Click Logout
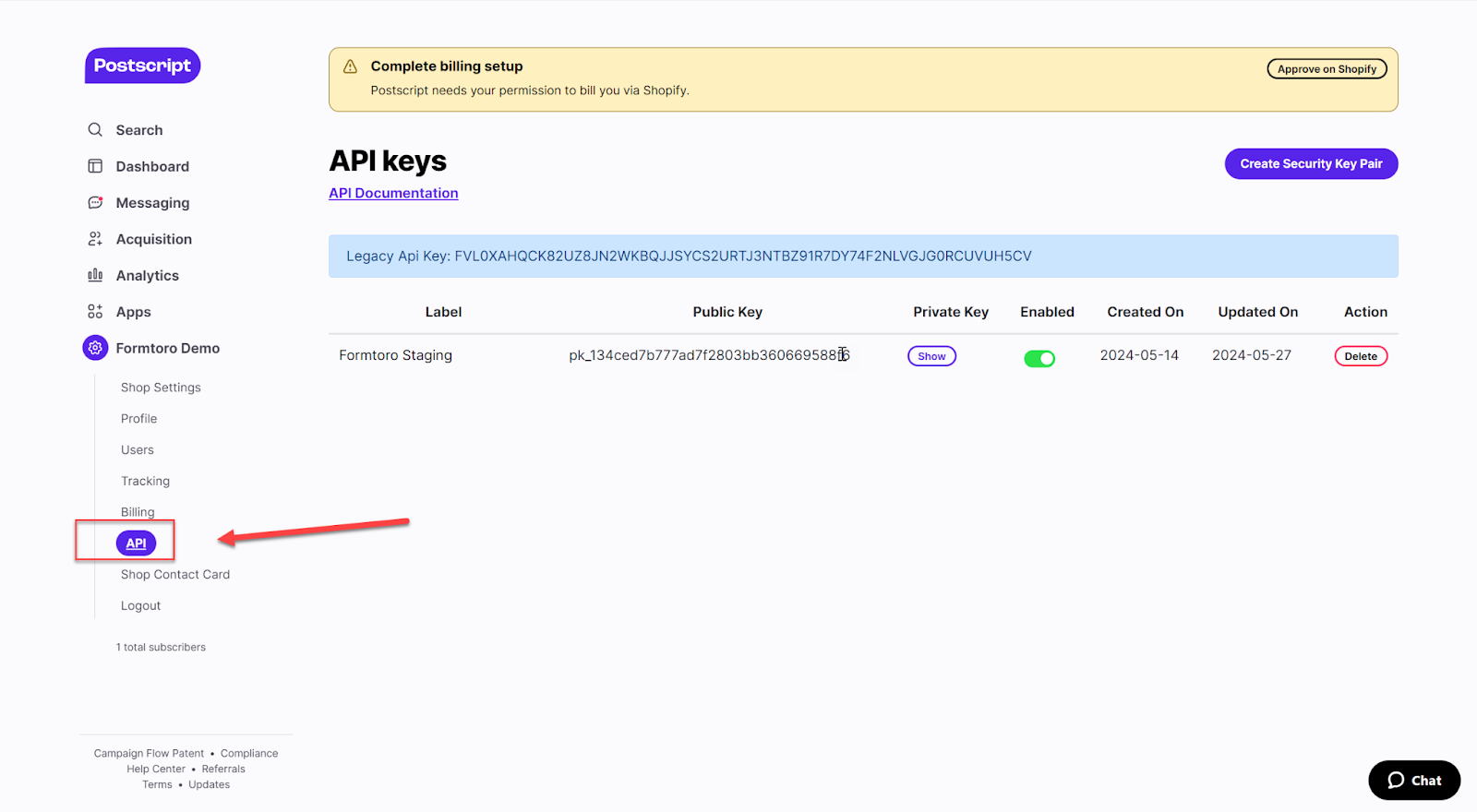 point(140,606)
